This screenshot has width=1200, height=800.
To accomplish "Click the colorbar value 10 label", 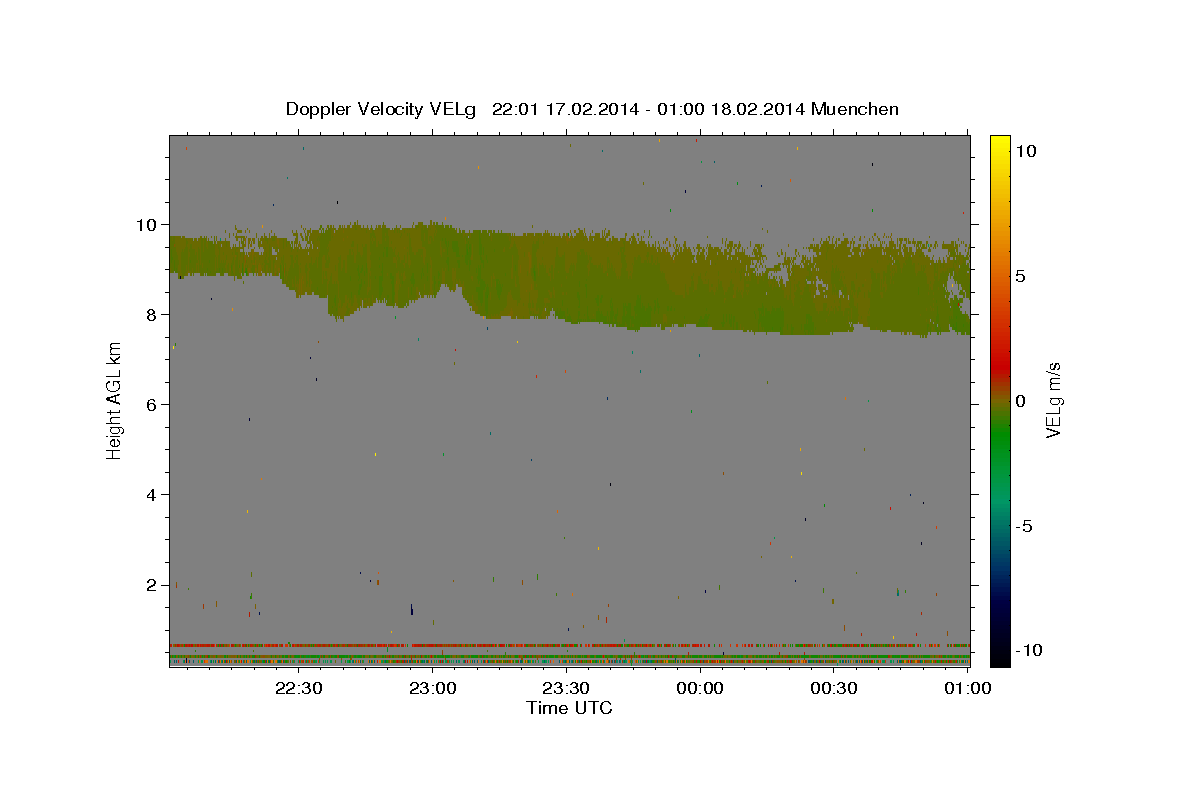I will click(1026, 150).
